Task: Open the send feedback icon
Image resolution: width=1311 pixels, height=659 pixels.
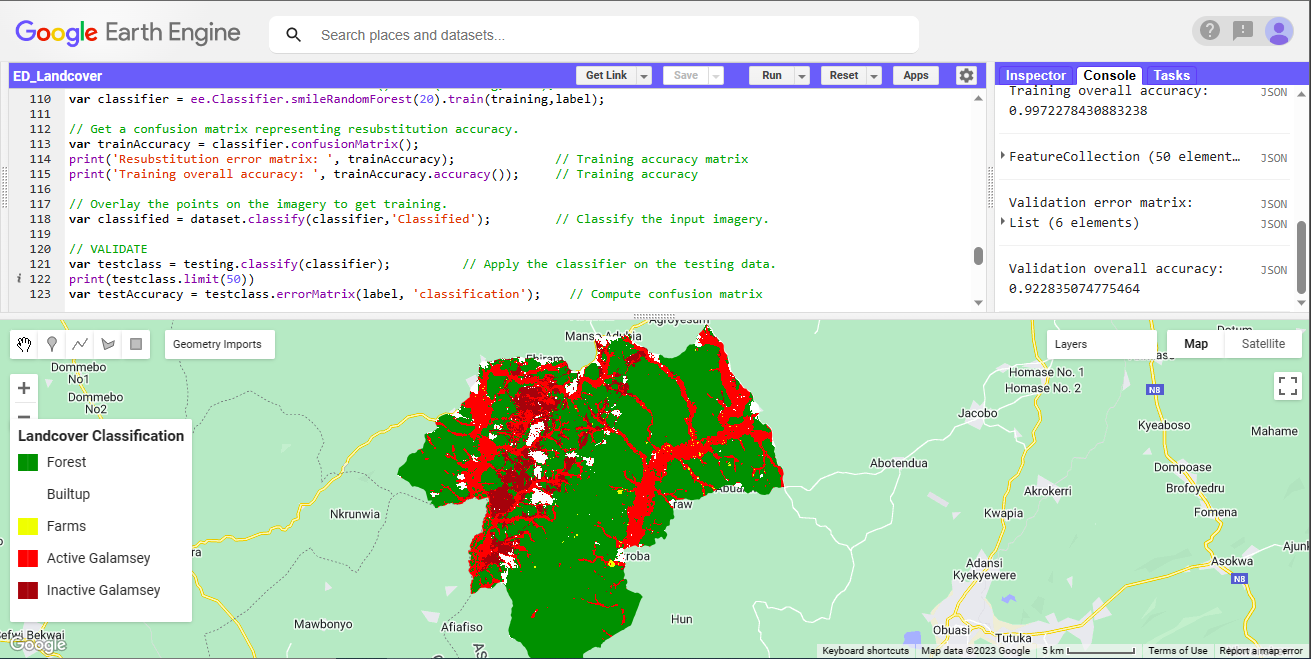Action: pos(1243,30)
